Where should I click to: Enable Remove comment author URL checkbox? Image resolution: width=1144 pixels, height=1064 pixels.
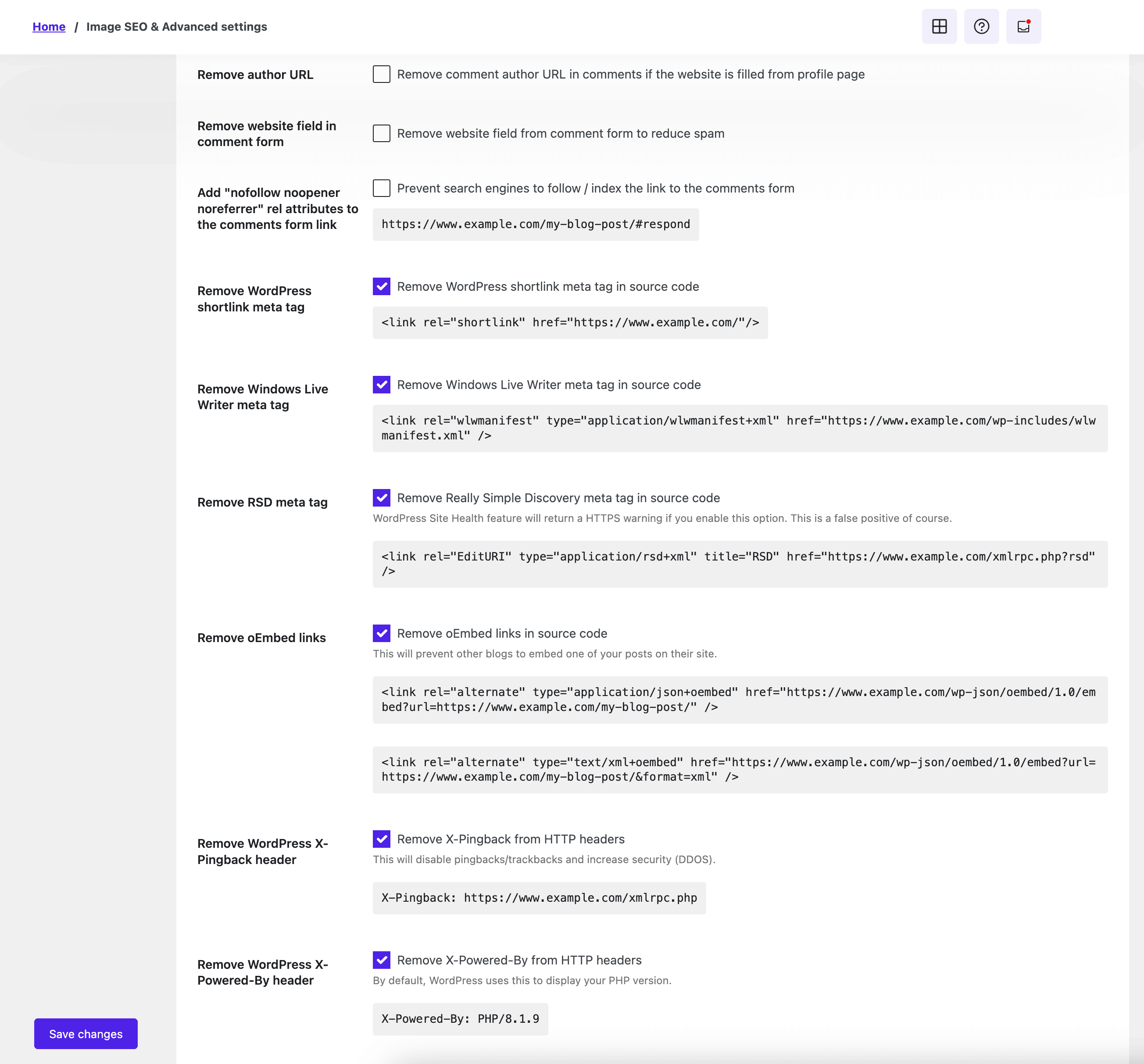(382, 74)
